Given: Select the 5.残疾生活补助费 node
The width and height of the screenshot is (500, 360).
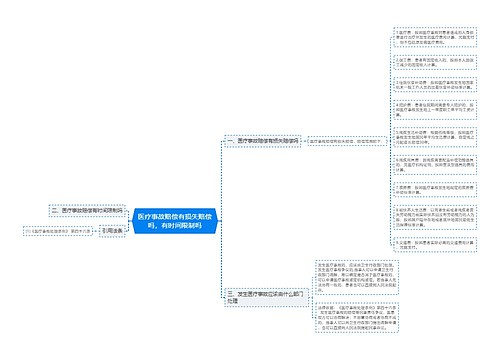Looking at the screenshot, I should [x=435, y=137].
